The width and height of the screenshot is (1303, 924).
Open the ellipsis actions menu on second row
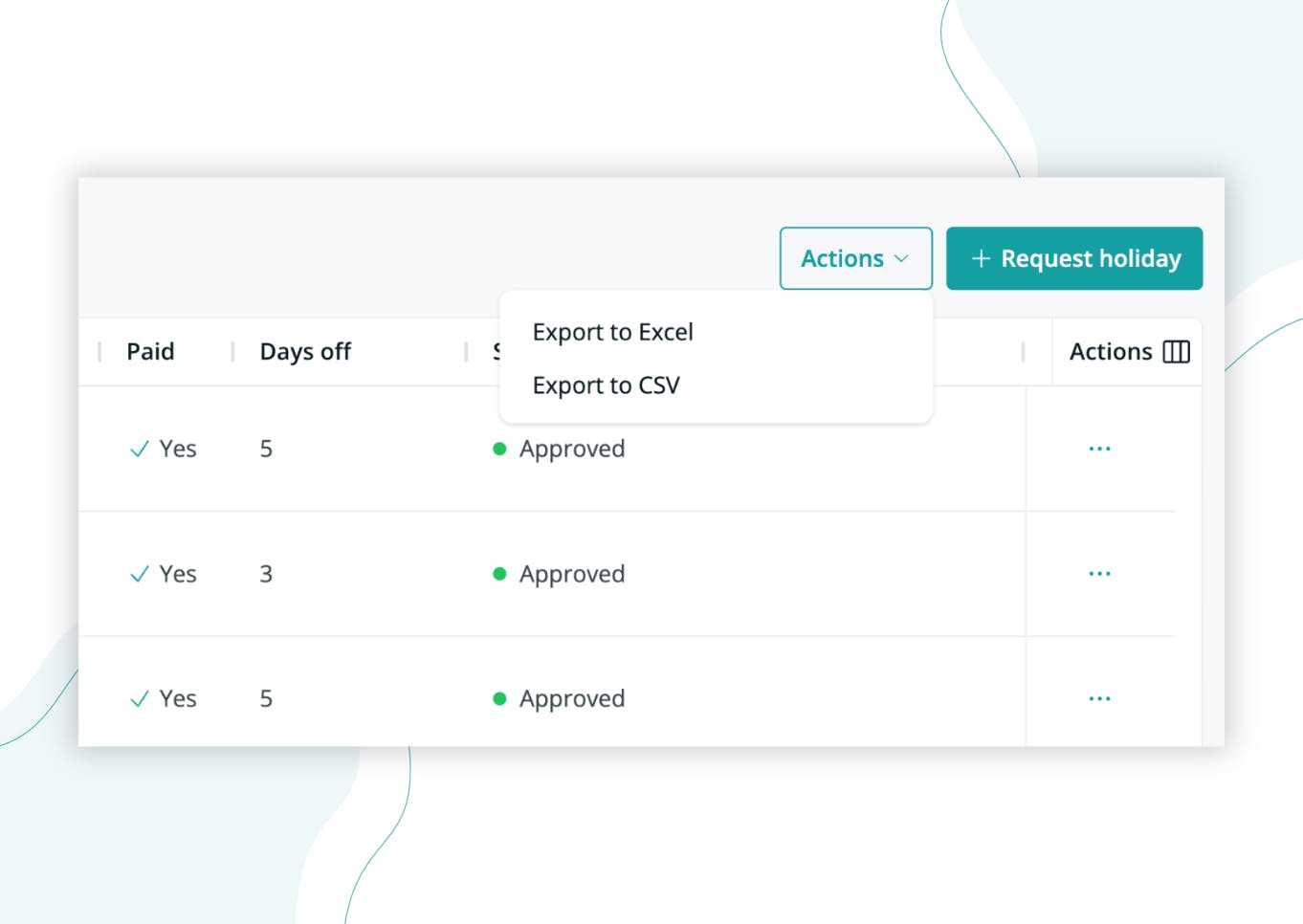pos(1099,574)
